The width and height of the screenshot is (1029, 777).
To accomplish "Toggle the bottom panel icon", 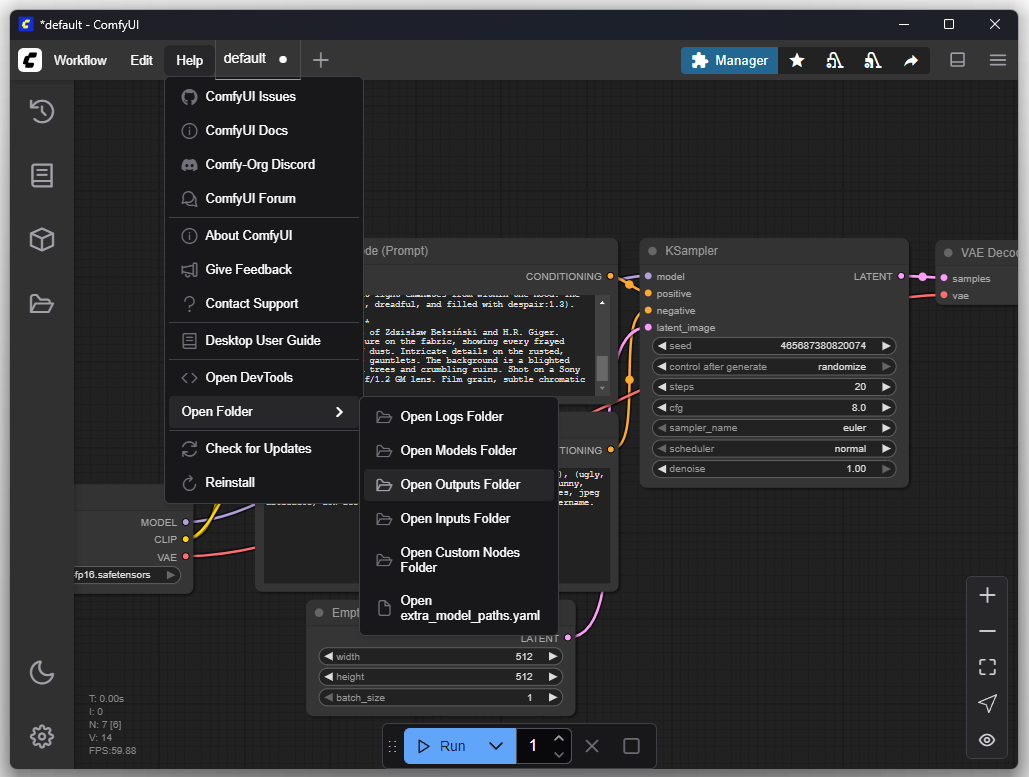I will point(957,60).
